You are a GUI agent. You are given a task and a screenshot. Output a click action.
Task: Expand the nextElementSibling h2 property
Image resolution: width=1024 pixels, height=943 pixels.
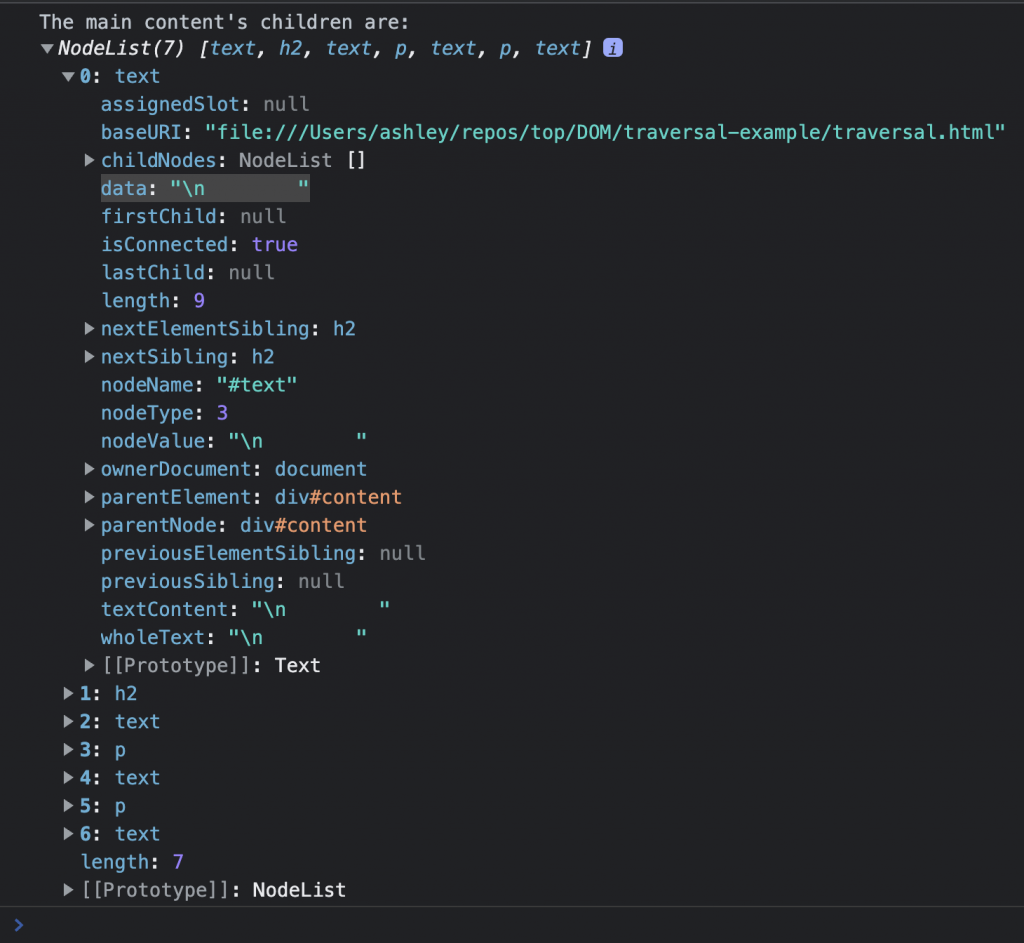point(90,329)
